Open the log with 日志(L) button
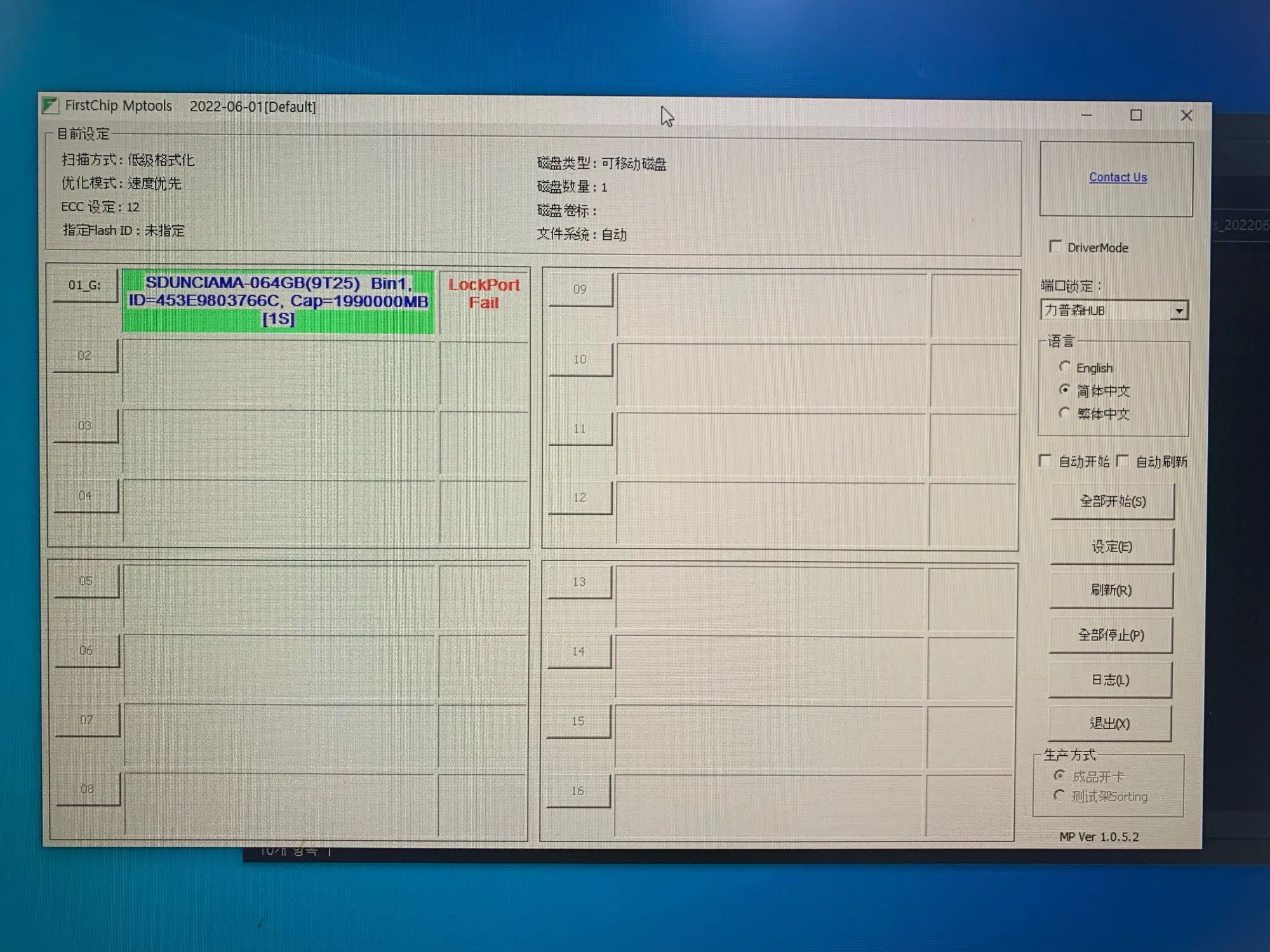Image resolution: width=1270 pixels, height=952 pixels. tap(1110, 680)
